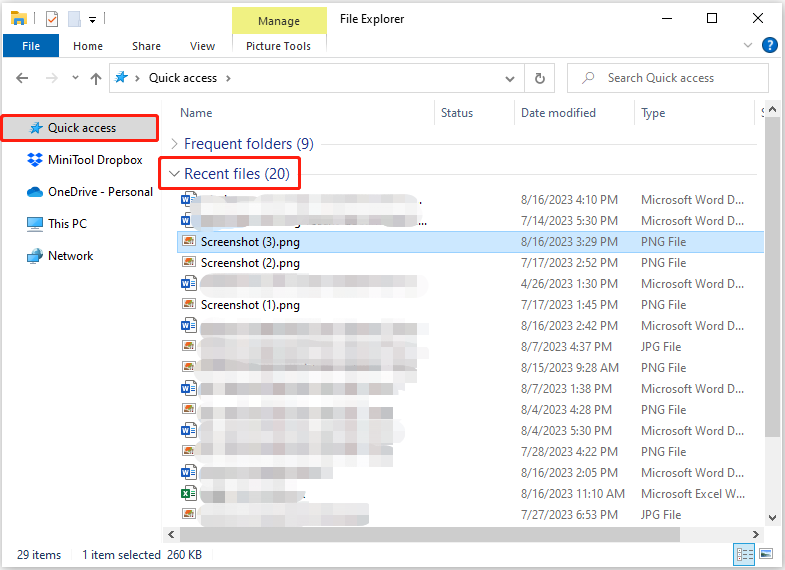Screen dimensions: 785x570
Task: Click image icon of 8/7/2023 4:37 PM JPG
Action: [x=189, y=346]
